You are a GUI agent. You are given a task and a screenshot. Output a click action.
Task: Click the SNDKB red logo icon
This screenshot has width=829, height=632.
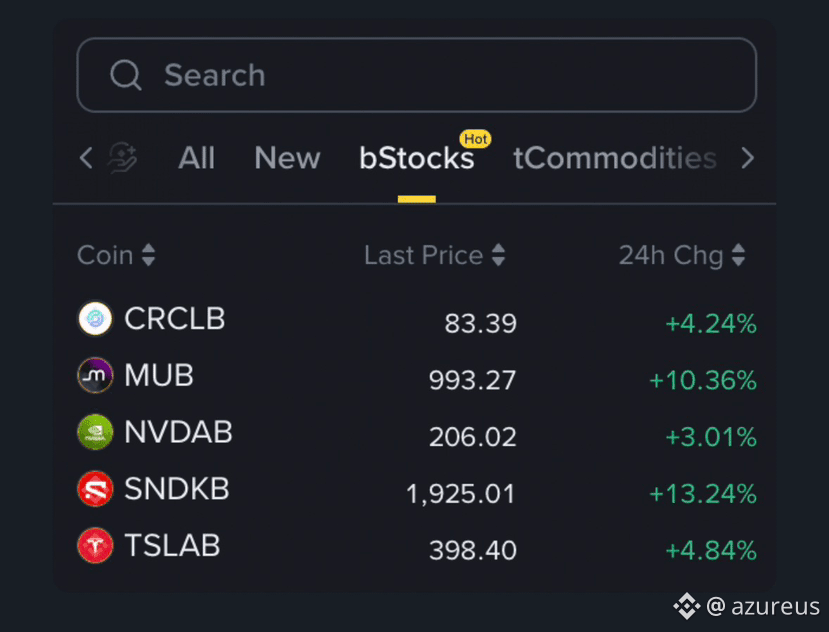point(95,489)
